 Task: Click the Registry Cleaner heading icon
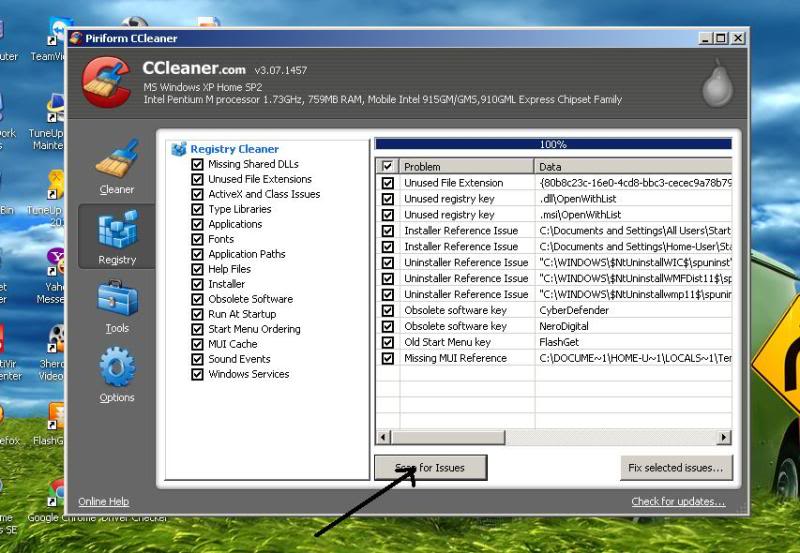(179, 149)
